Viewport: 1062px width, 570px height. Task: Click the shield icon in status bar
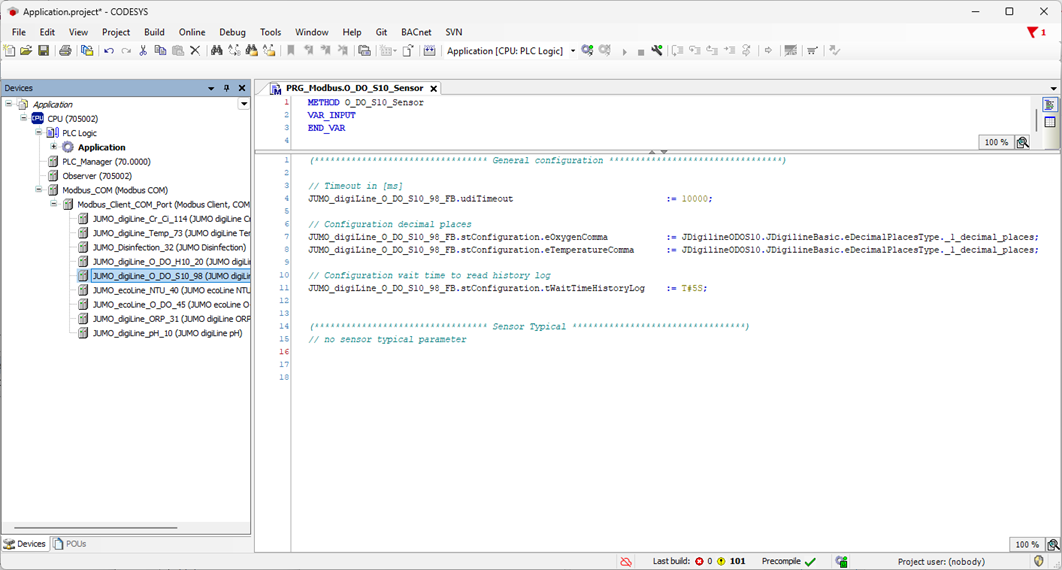click(x=1039, y=561)
